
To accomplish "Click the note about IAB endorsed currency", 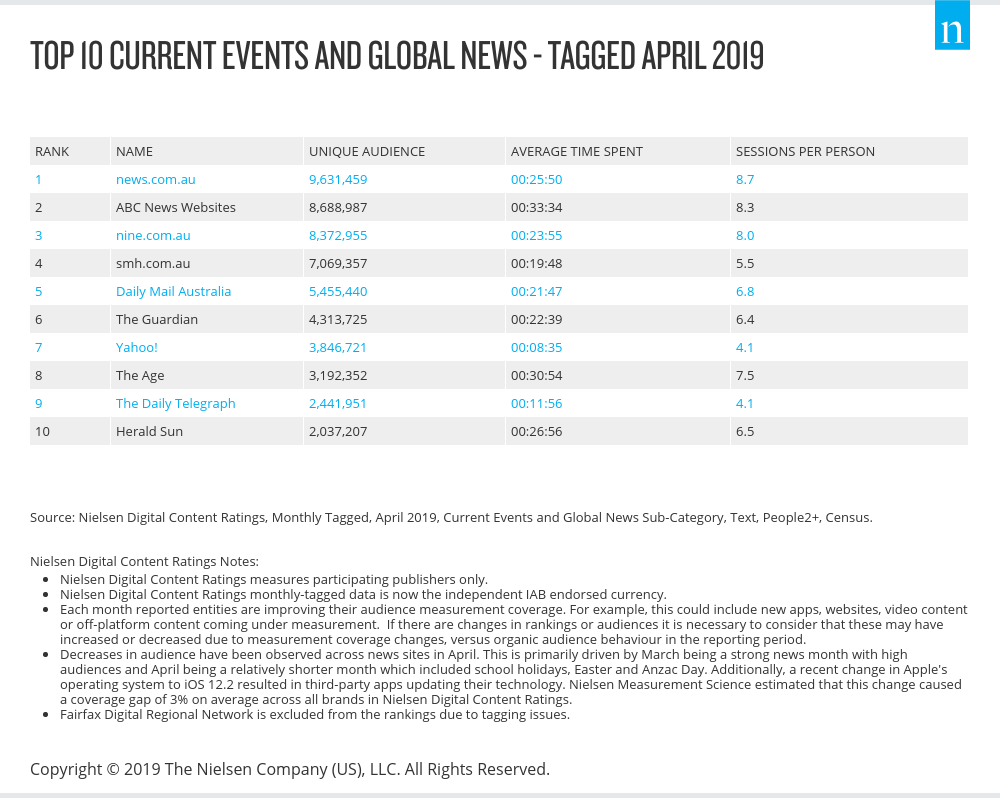I will pos(363,595).
